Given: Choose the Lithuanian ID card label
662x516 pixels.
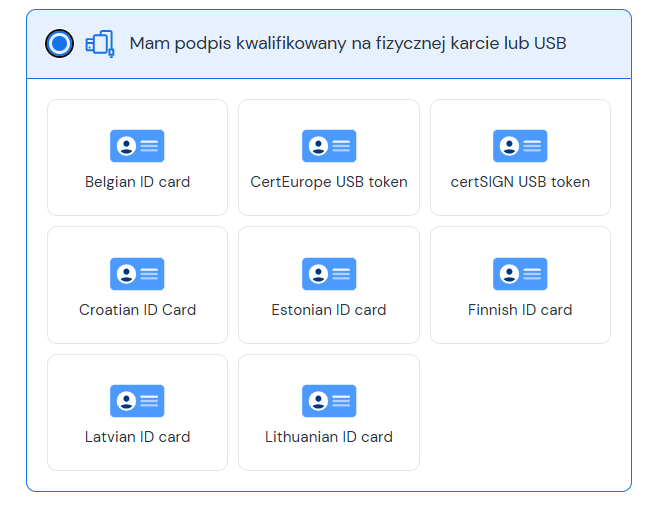Looking at the screenshot, I should coord(329,437).
